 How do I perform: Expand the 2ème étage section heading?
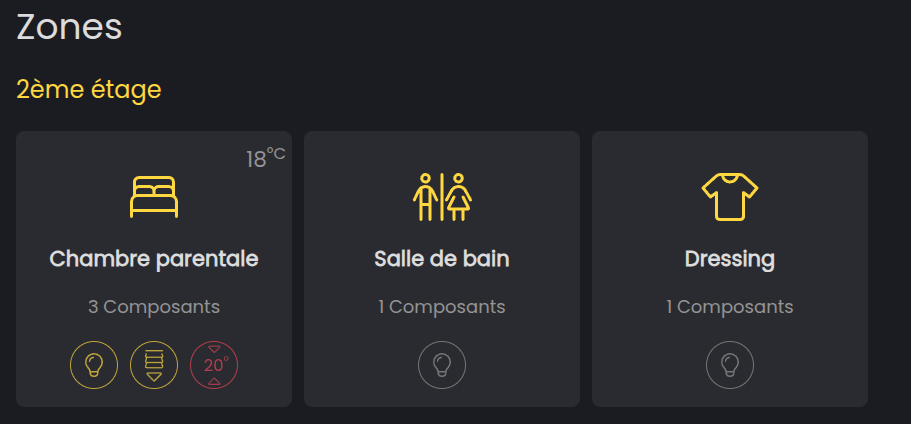[x=89, y=90]
